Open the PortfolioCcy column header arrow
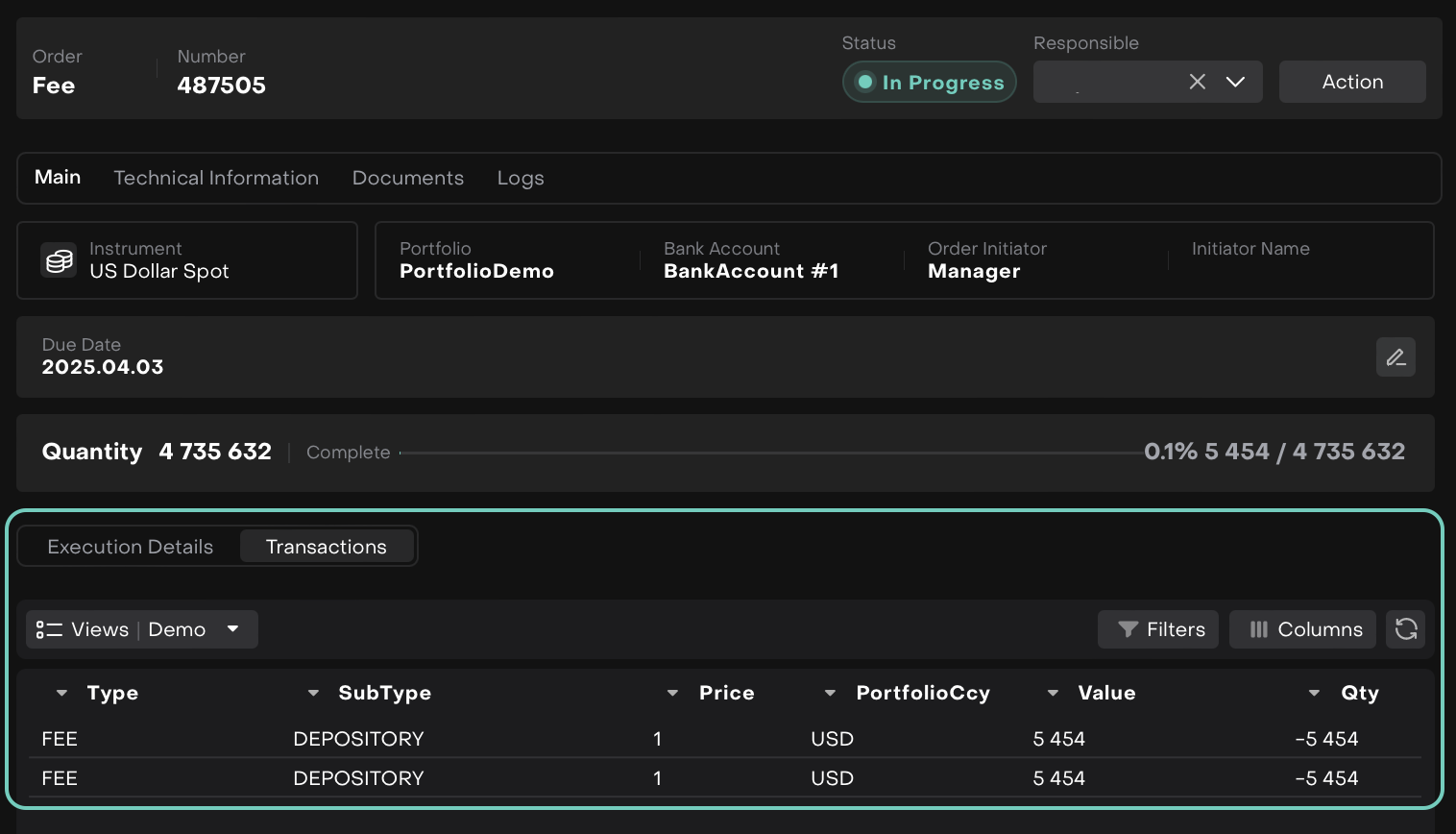 point(830,693)
